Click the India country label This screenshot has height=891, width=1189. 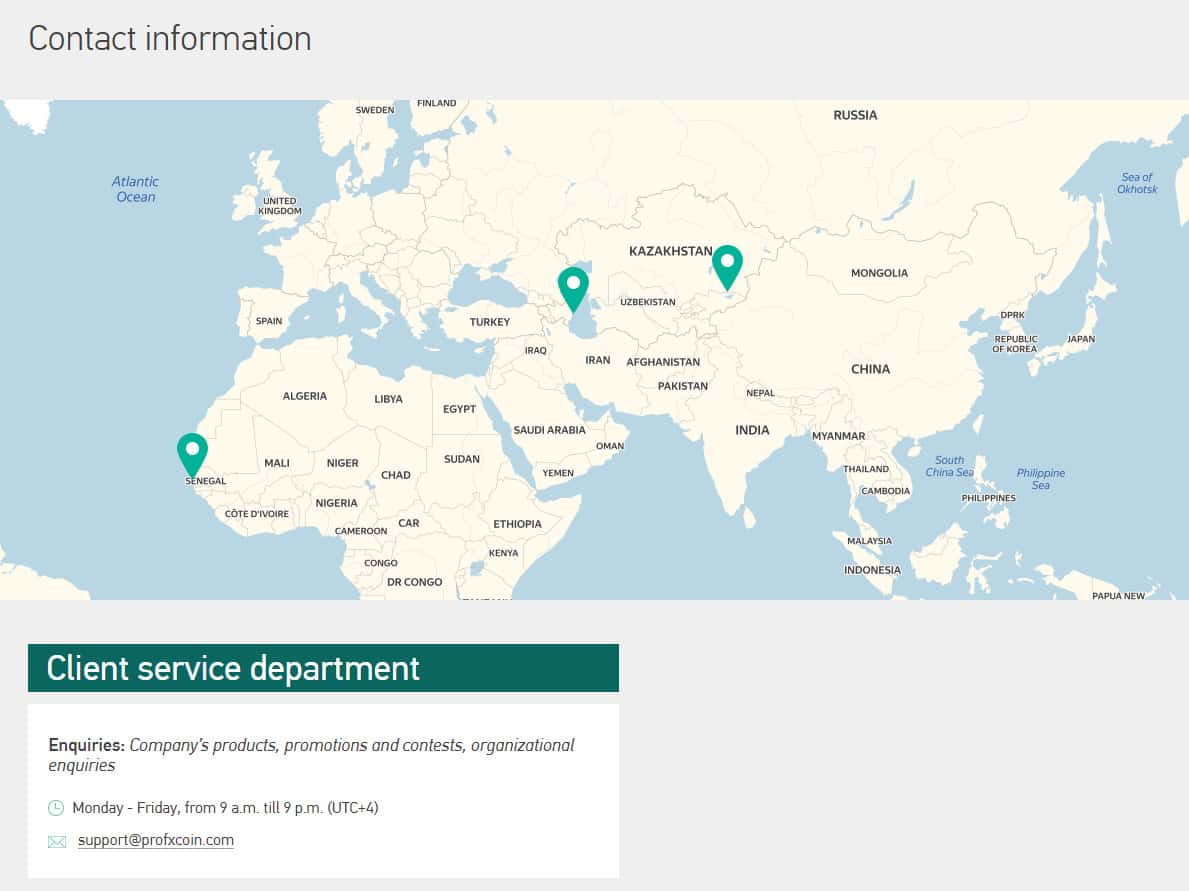click(752, 430)
